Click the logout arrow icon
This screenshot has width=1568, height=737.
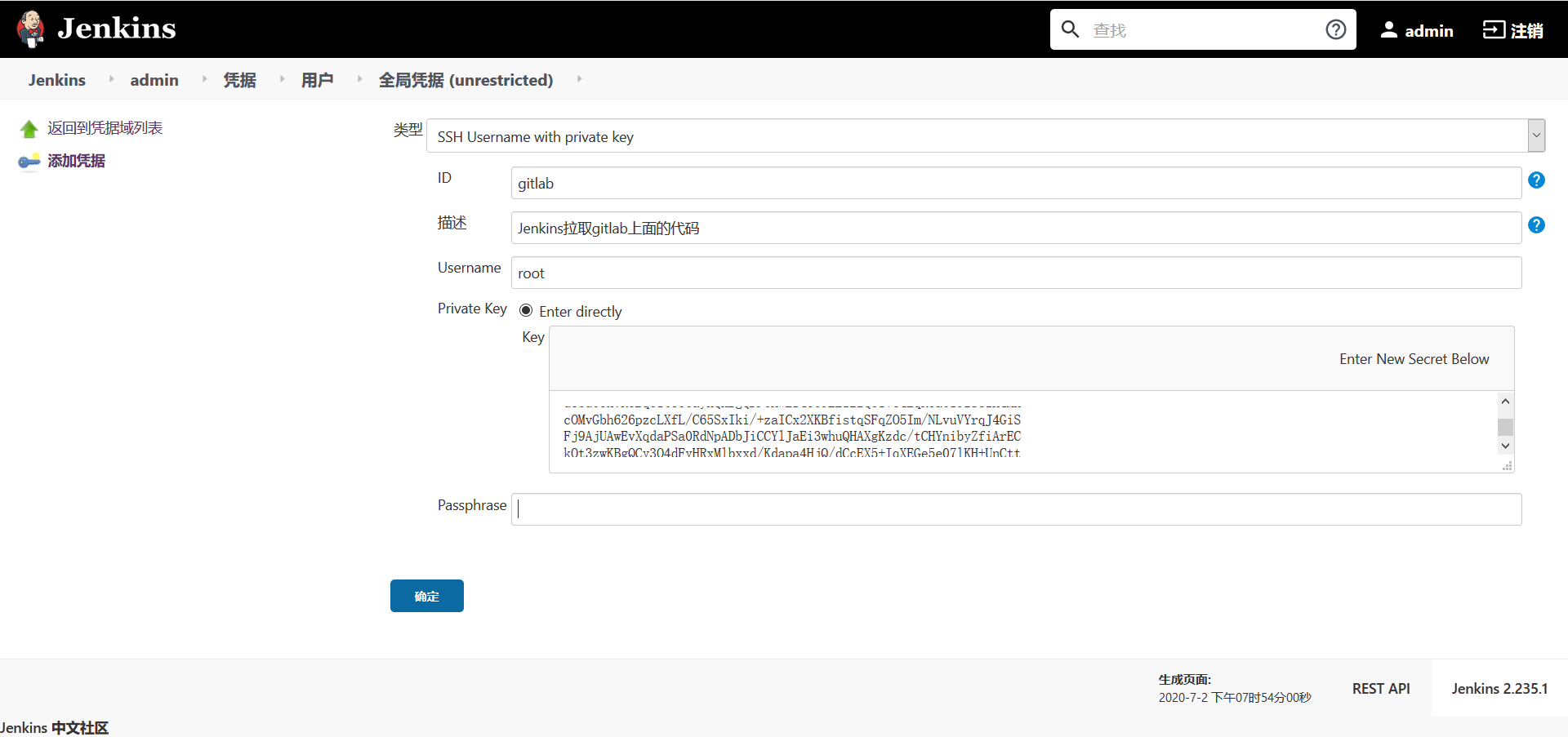pos(1494,30)
